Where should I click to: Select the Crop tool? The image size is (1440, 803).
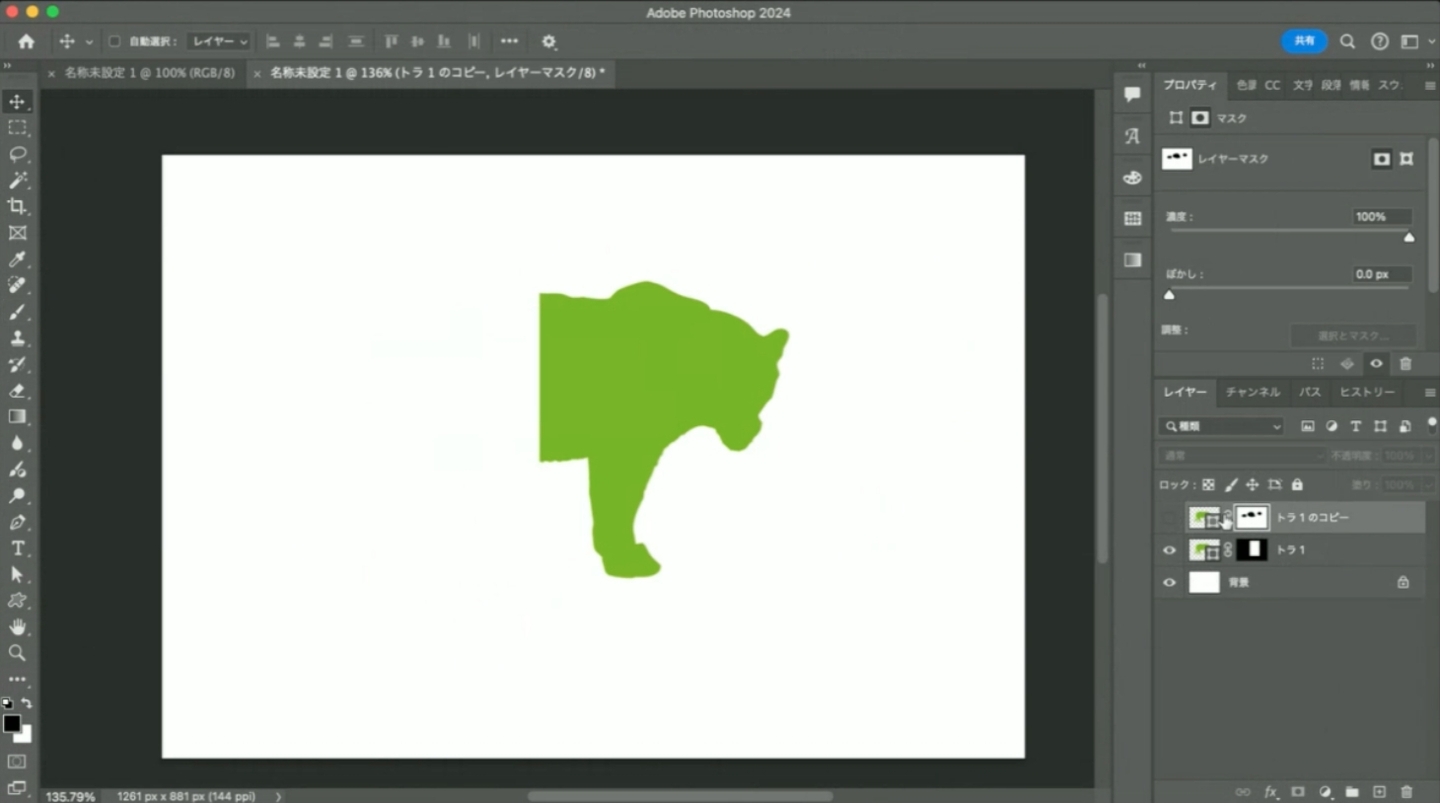click(17, 206)
